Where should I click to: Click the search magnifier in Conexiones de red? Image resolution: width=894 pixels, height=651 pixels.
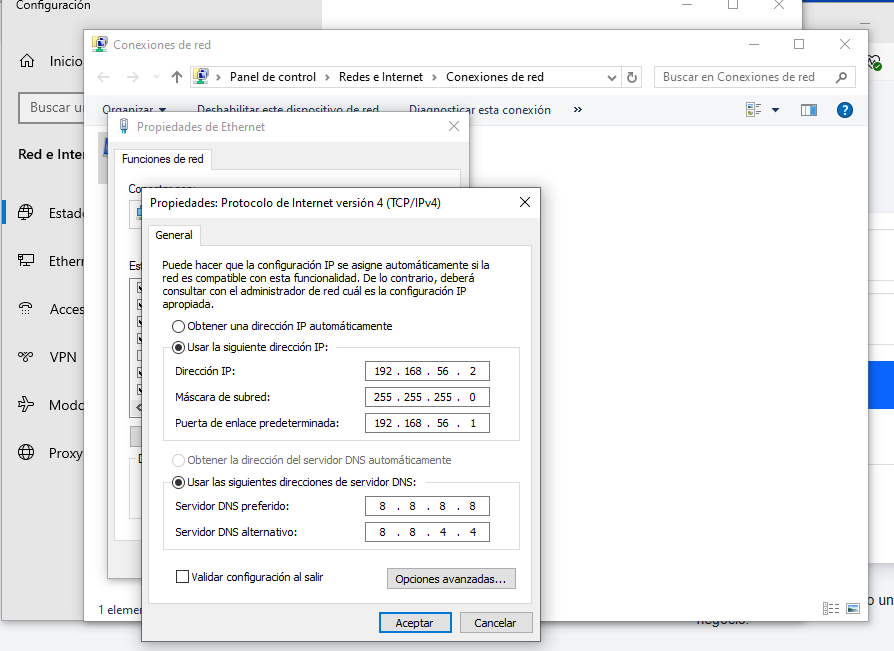coord(842,77)
